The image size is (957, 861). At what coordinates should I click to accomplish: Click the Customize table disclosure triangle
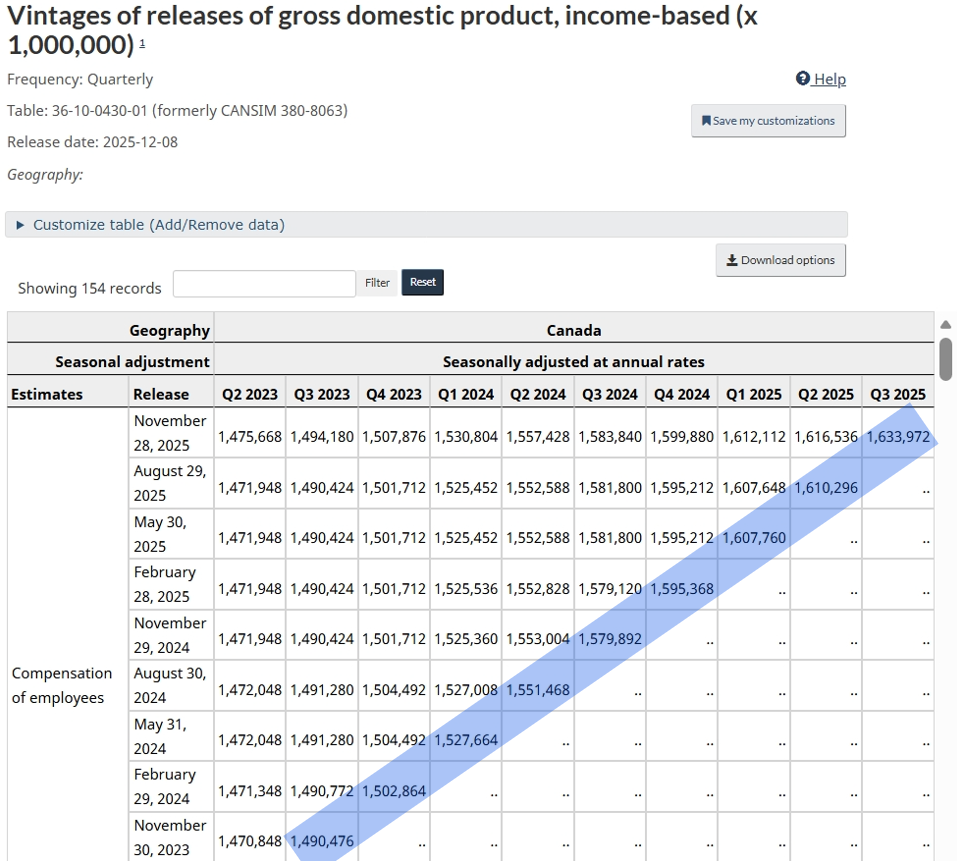[20, 224]
